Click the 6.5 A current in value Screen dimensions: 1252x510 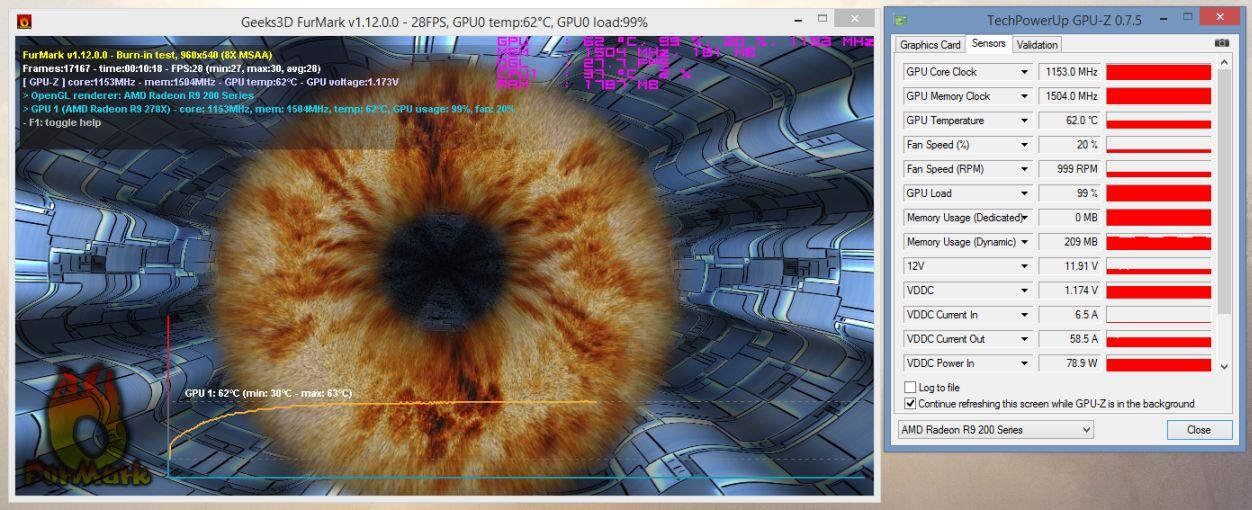1069,314
